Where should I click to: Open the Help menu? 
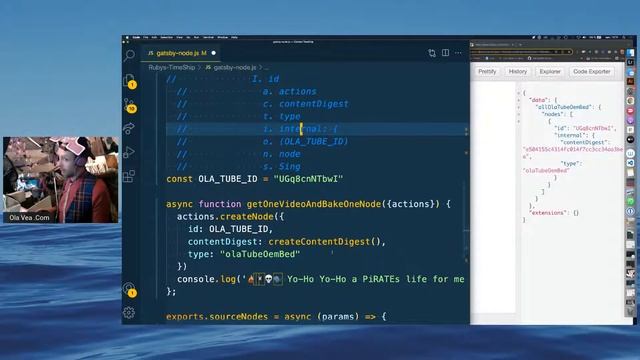pyautogui.click(x=234, y=37)
